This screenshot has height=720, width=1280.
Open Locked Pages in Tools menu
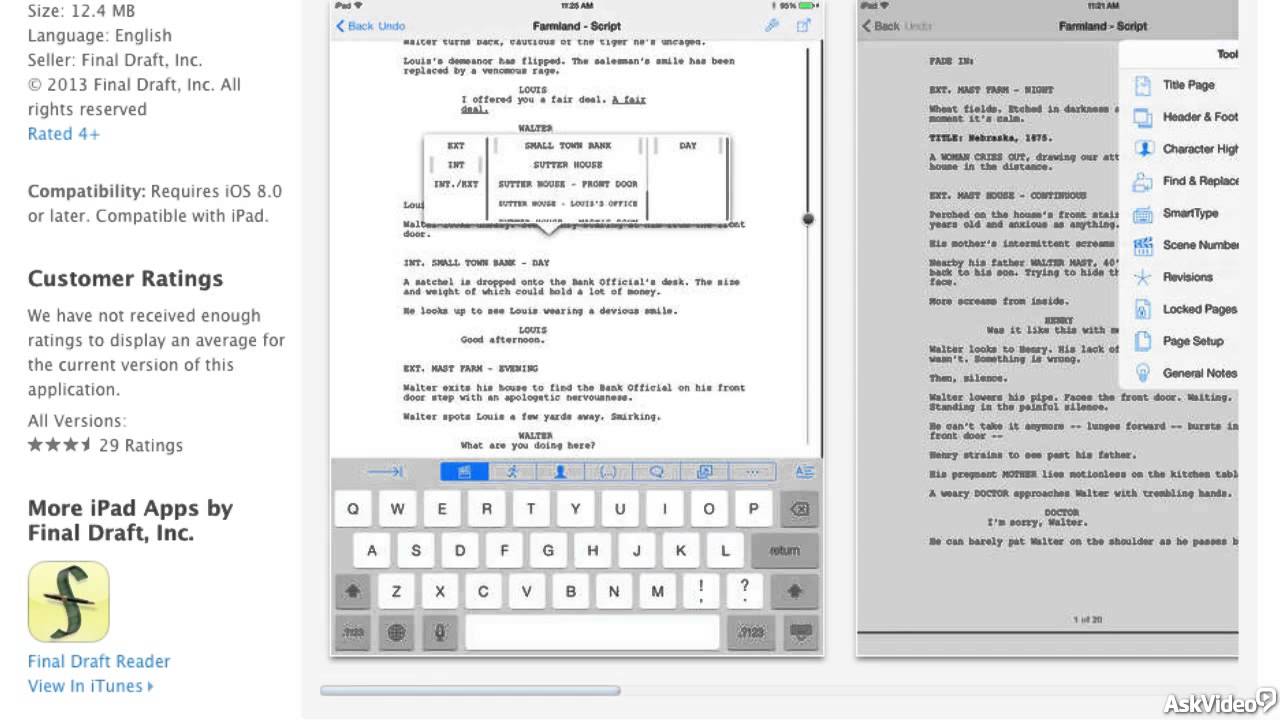click(1185, 309)
